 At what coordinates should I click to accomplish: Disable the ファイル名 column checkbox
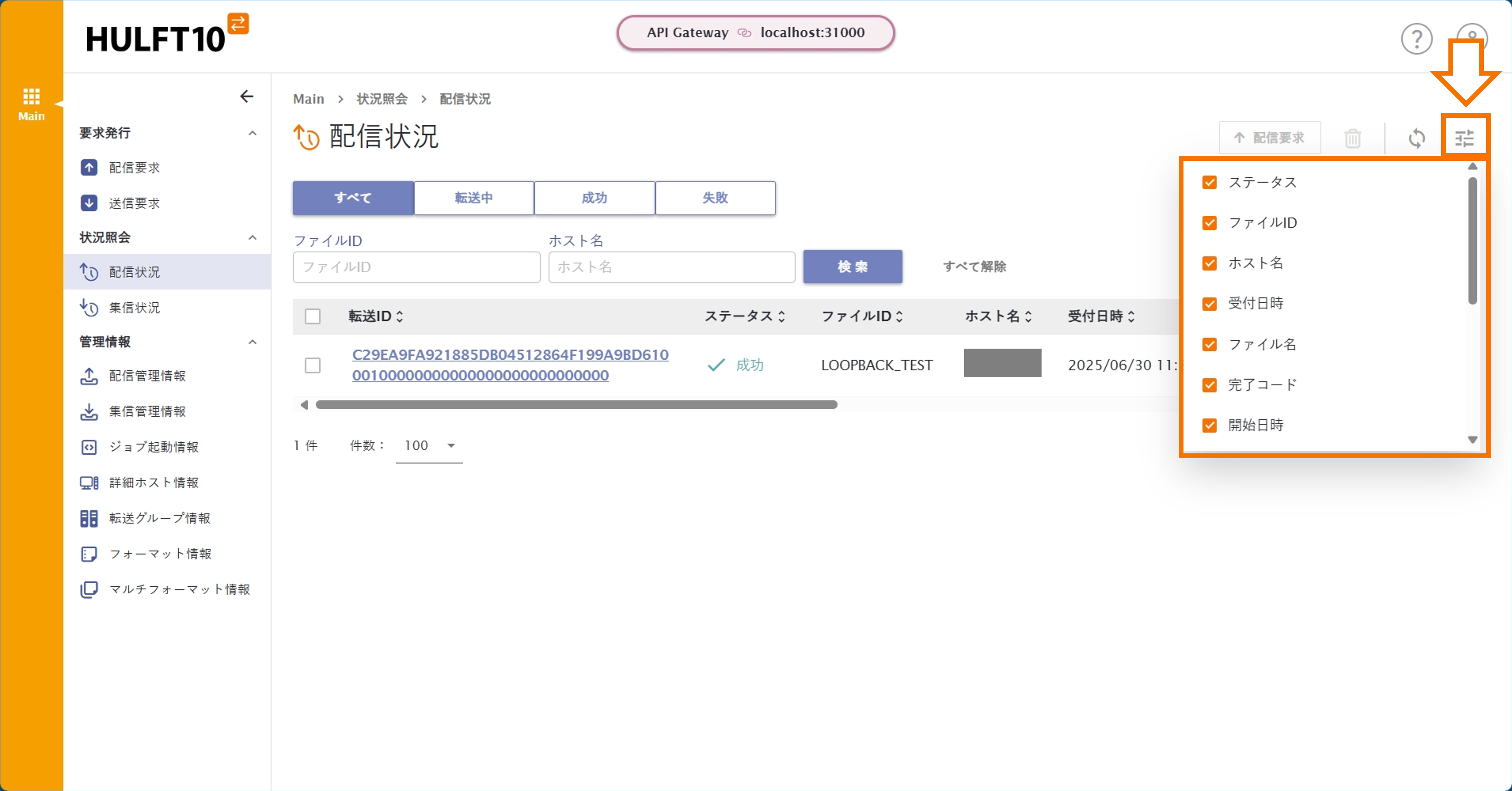(1210, 344)
